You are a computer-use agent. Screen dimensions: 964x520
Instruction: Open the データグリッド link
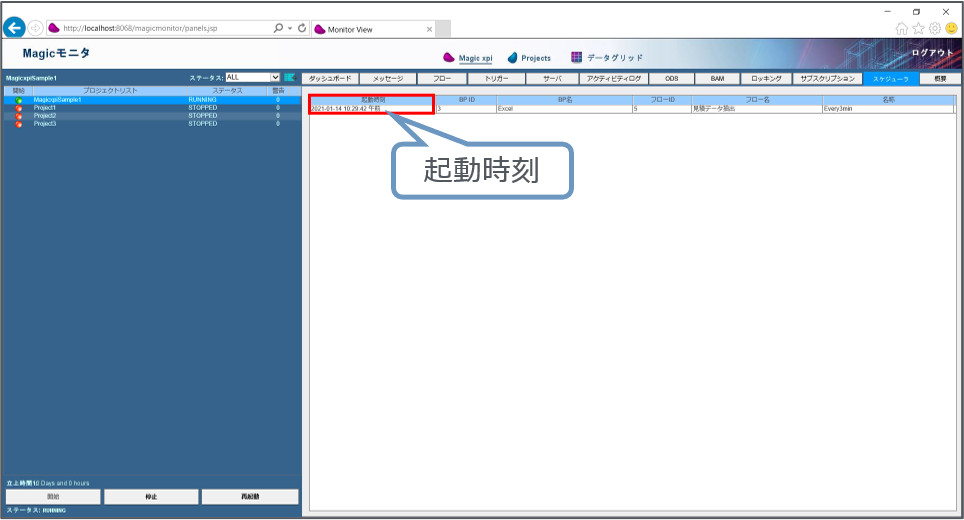[x=606, y=58]
